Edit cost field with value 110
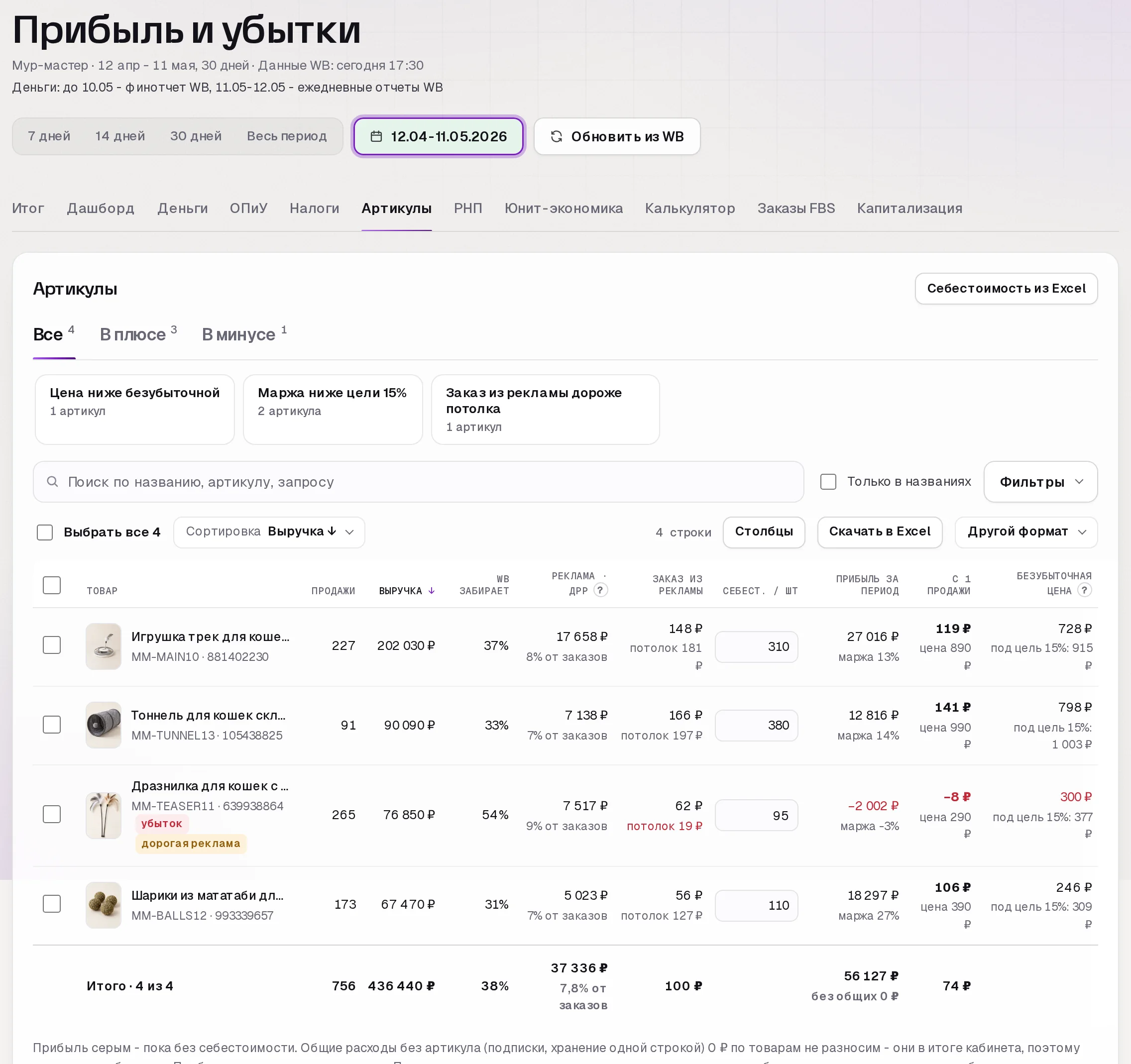The height and width of the screenshot is (1064, 1131). 756,905
